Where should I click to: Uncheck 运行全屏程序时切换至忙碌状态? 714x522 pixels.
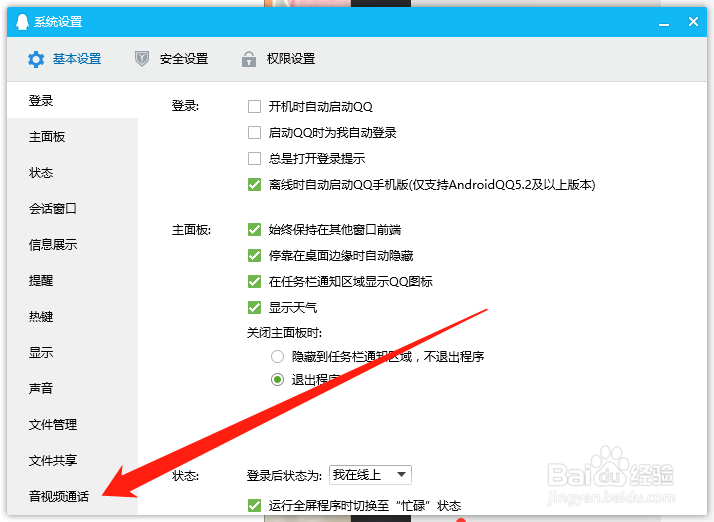[255, 506]
